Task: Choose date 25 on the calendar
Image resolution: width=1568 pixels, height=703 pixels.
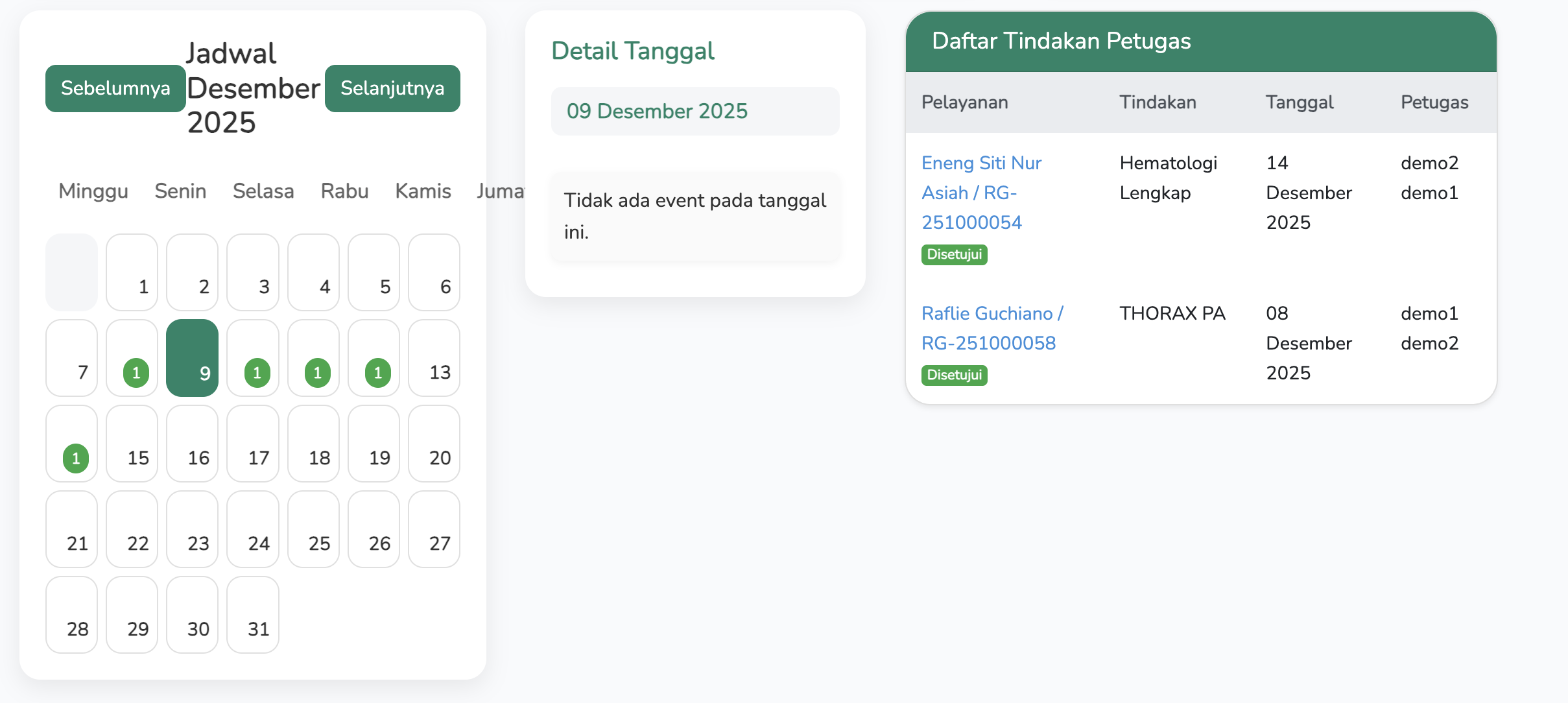Action: tap(313, 529)
